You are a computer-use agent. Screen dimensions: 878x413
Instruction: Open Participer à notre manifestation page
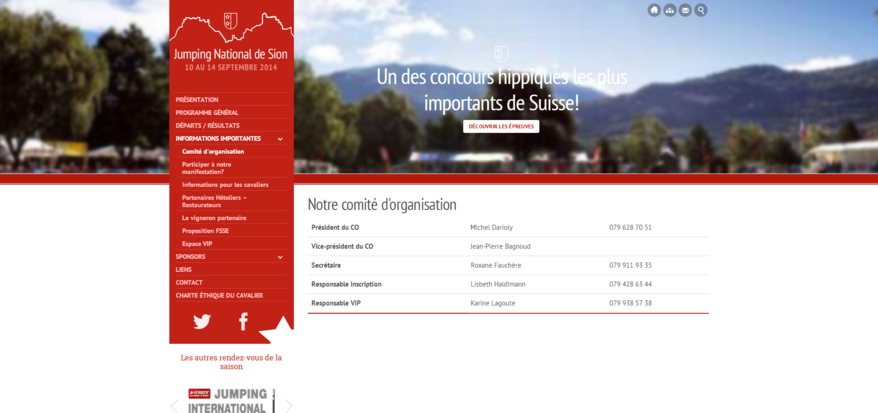207,168
